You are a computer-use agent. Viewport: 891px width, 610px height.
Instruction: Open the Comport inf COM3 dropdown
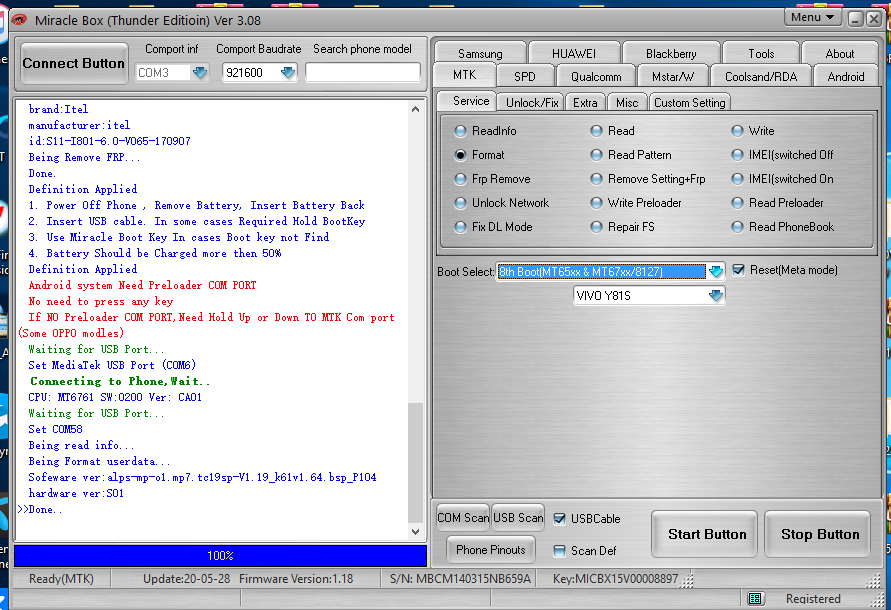[x=199, y=73]
